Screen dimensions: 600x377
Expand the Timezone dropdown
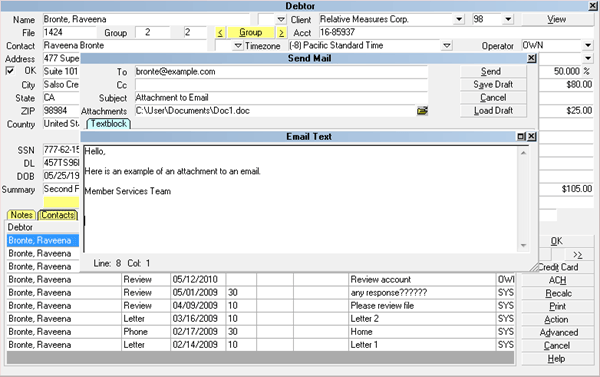pyautogui.click(x=446, y=46)
